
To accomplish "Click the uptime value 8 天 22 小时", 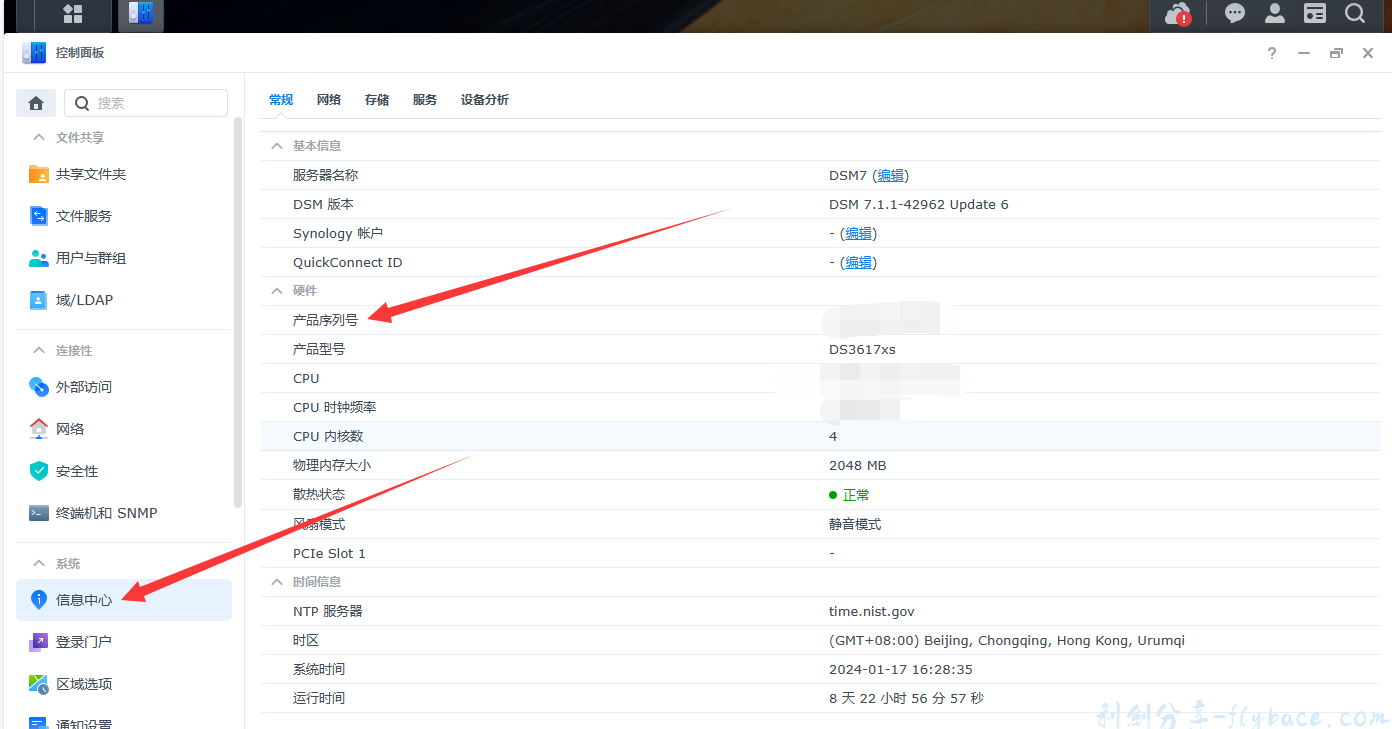I will click(906, 698).
